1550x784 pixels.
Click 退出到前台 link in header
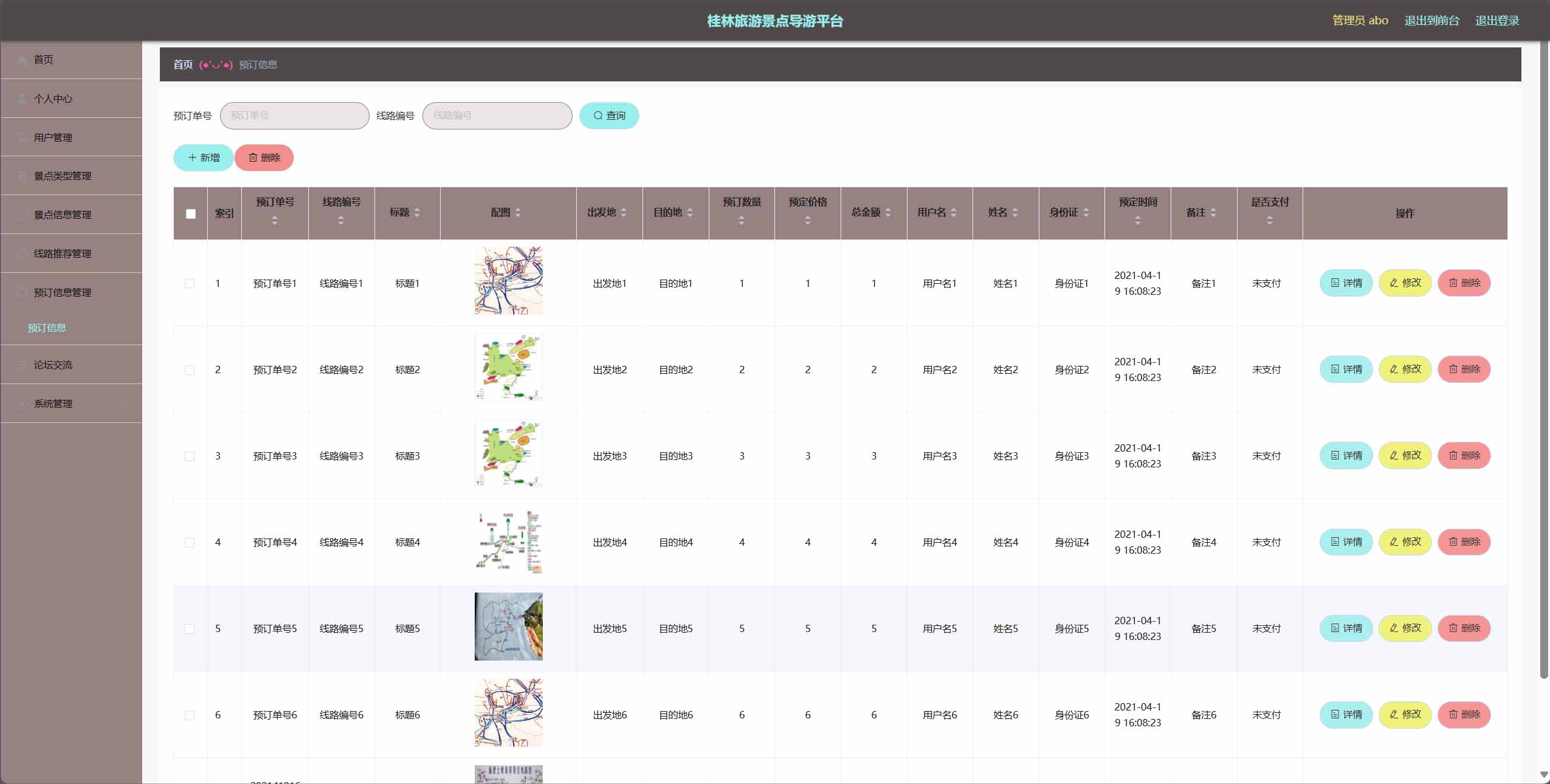point(1431,21)
